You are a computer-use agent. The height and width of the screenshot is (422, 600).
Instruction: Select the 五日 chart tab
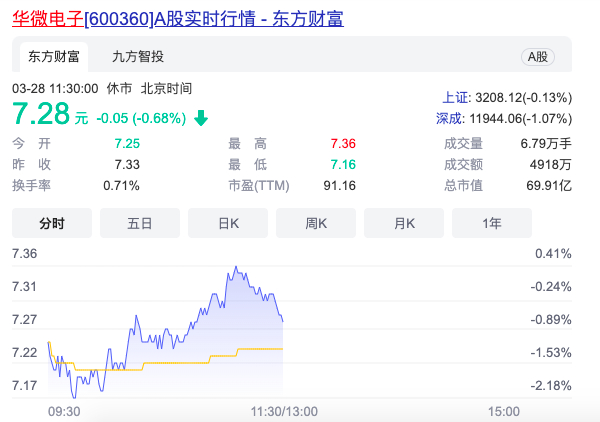tap(140, 223)
